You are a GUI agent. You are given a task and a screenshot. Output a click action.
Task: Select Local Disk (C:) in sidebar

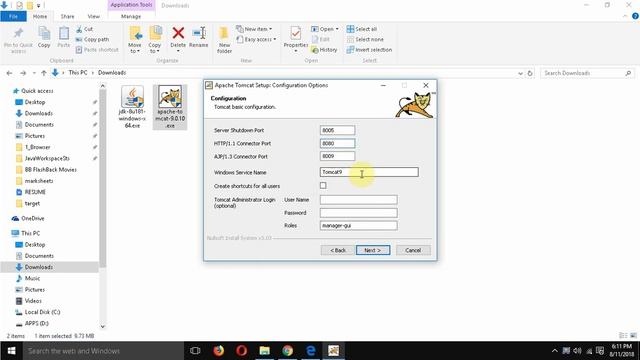tap(42, 312)
